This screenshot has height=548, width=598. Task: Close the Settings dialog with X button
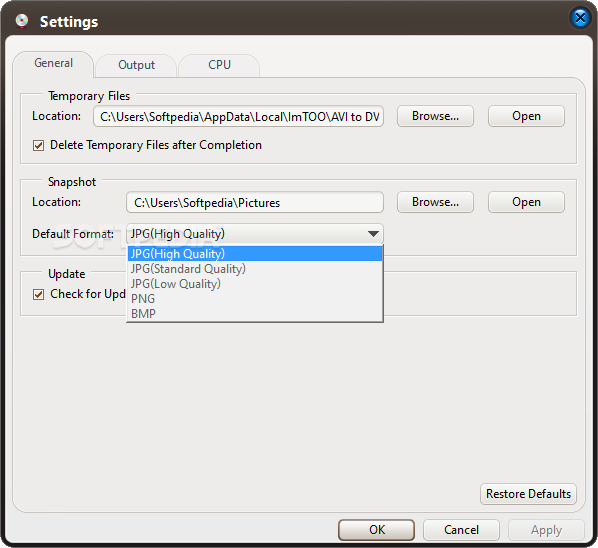(580, 18)
